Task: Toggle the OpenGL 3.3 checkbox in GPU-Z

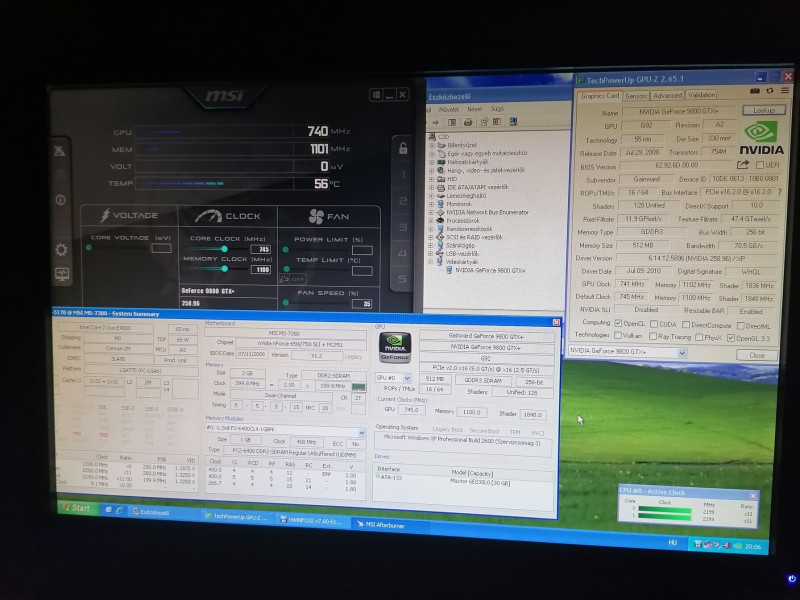Action: 731,338
